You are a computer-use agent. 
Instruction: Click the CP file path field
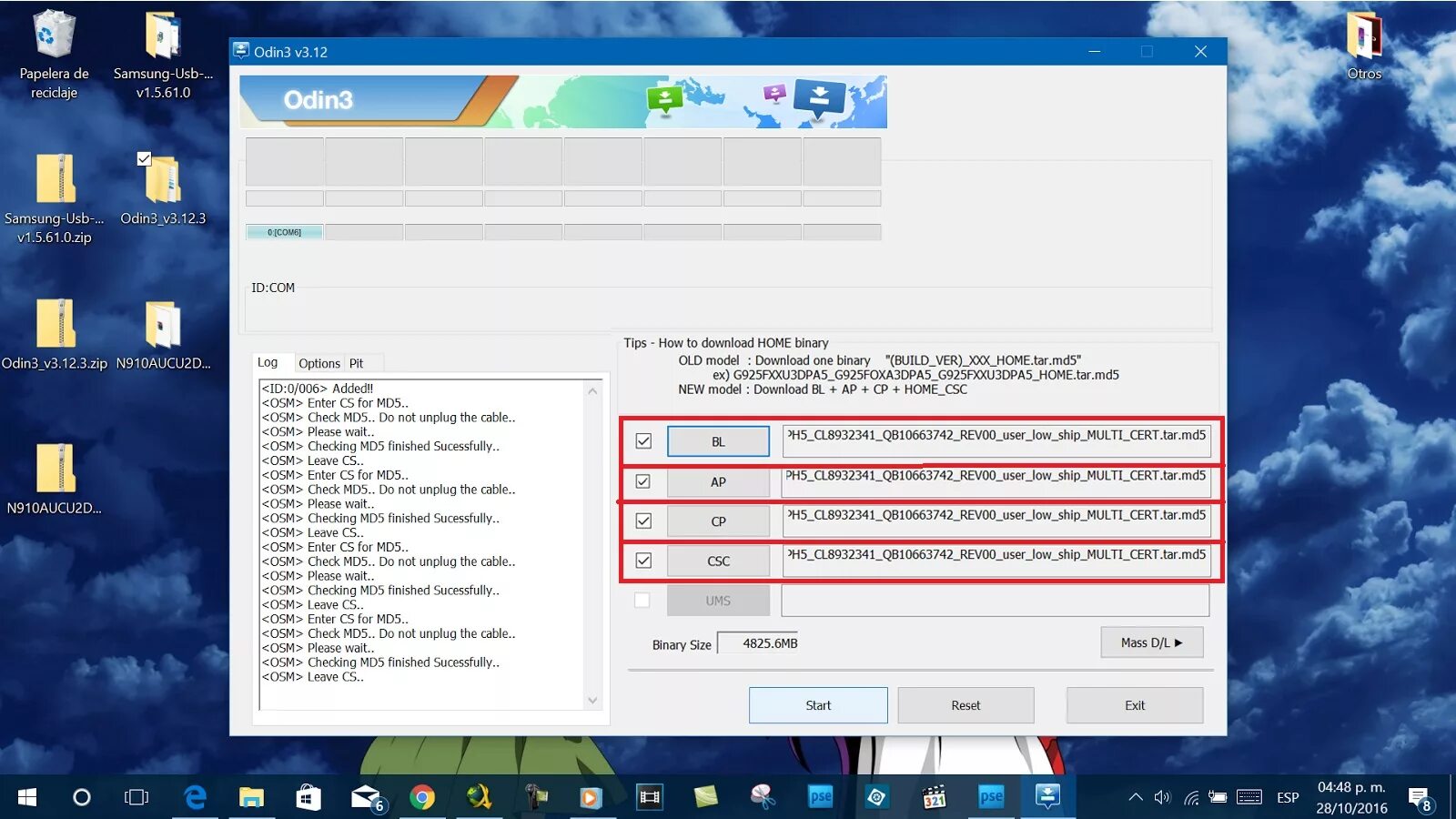click(x=996, y=521)
